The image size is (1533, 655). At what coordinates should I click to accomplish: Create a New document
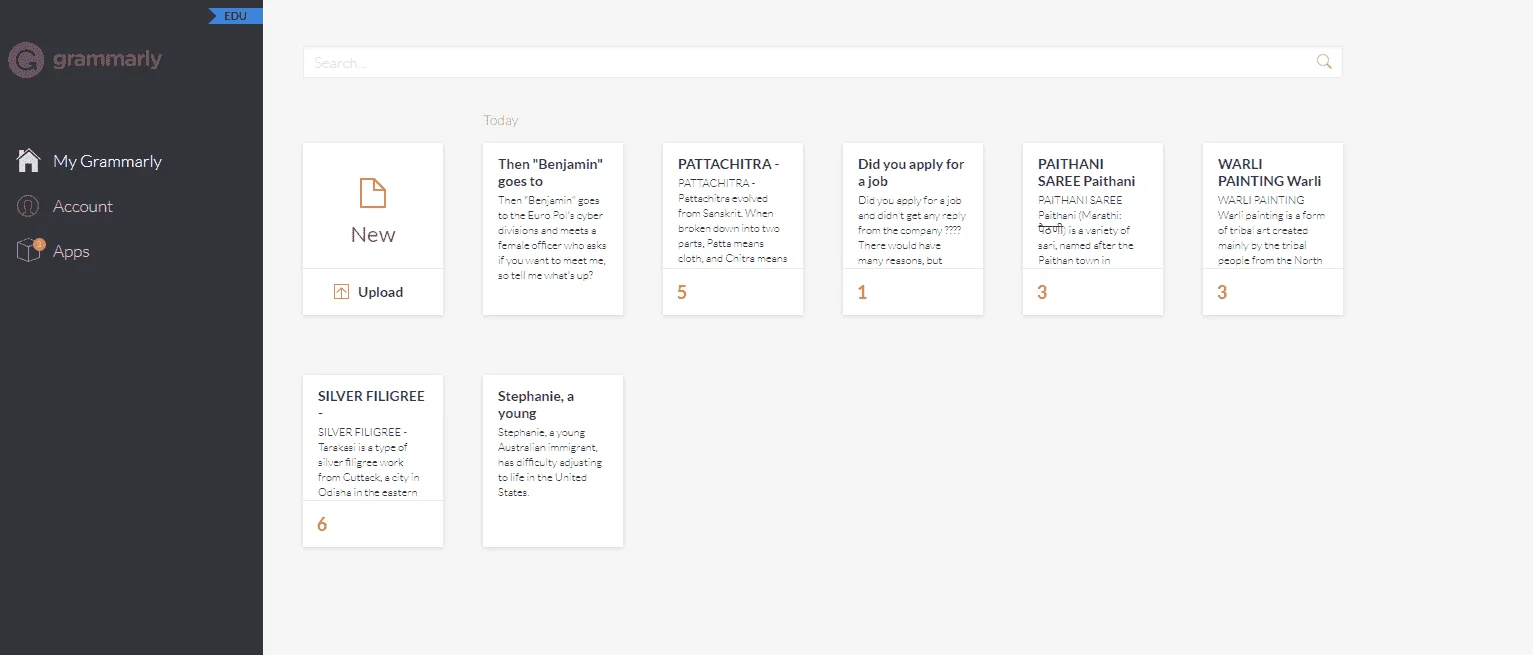pos(373,206)
